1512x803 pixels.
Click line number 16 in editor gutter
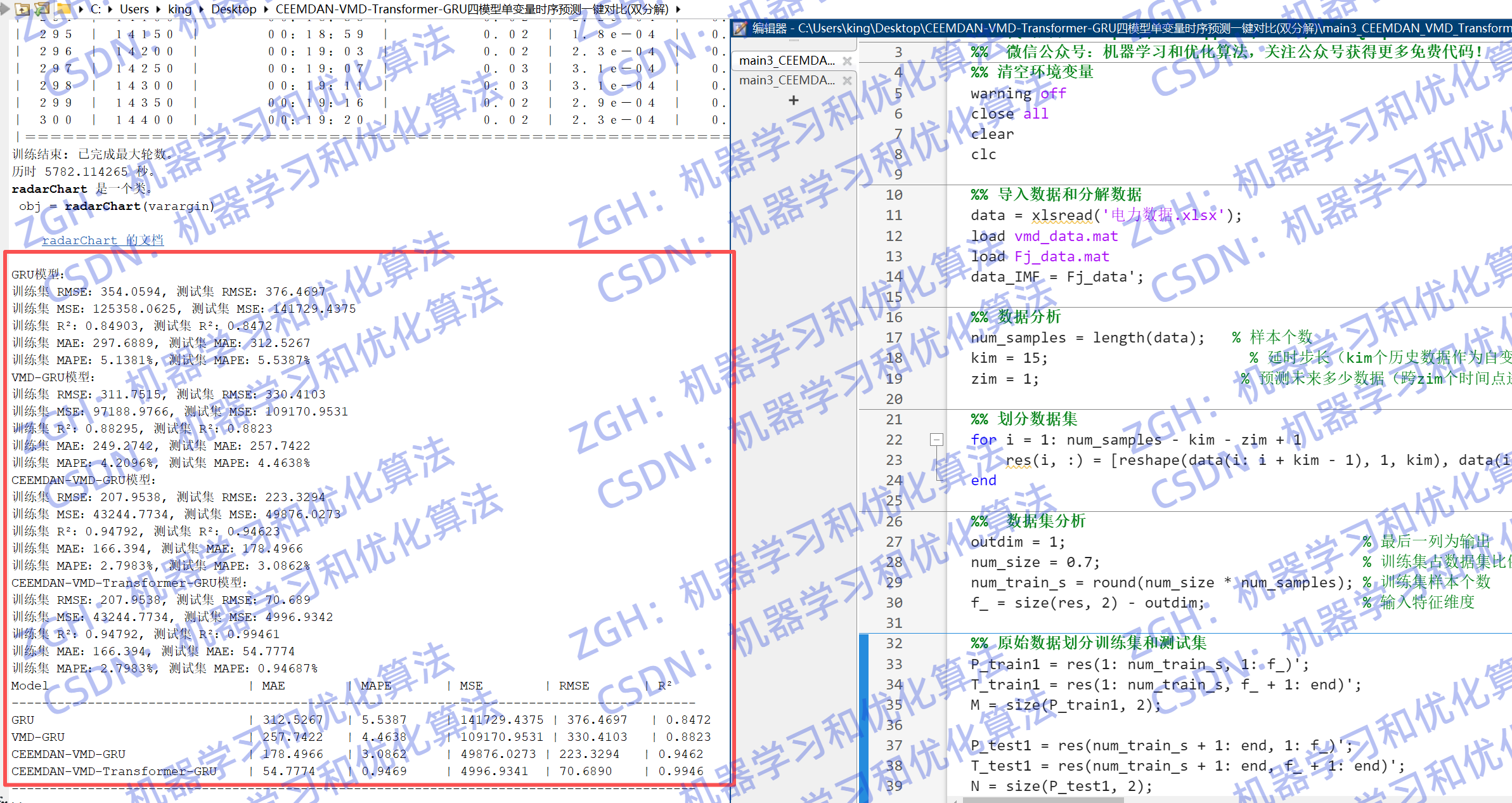tap(894, 317)
